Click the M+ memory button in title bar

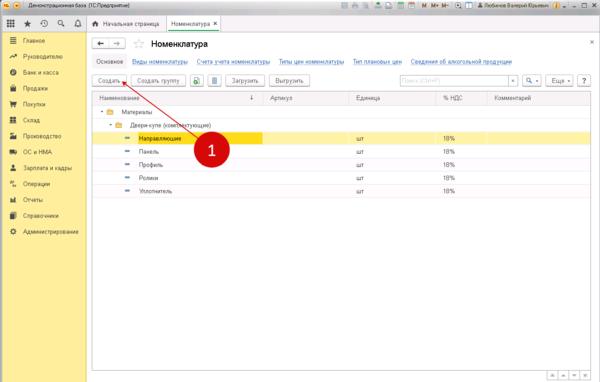[434, 5]
